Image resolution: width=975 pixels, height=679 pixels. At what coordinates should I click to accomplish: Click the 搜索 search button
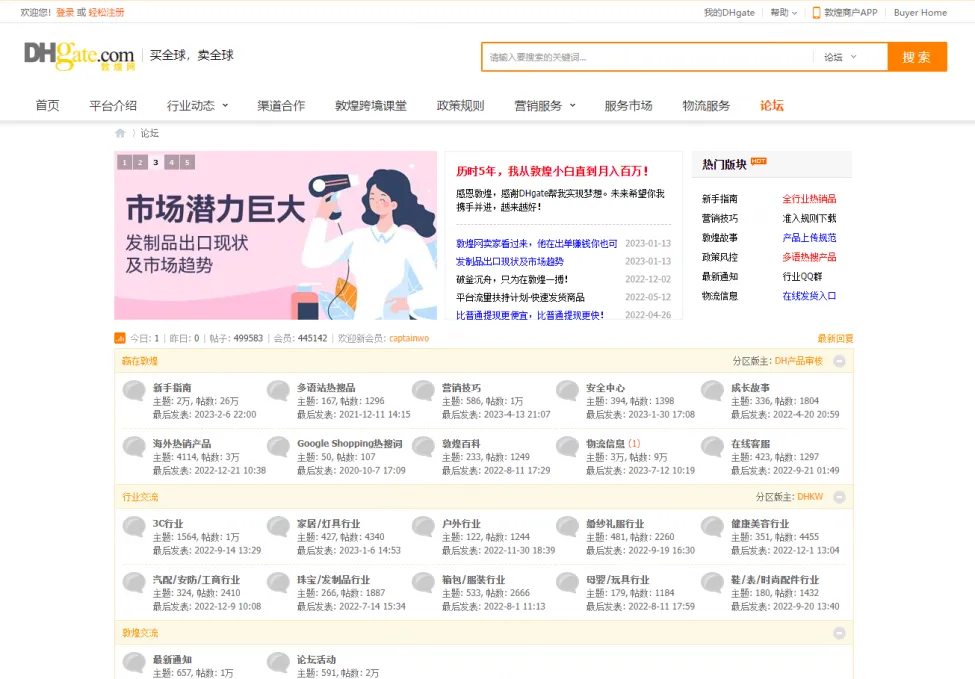(915, 56)
